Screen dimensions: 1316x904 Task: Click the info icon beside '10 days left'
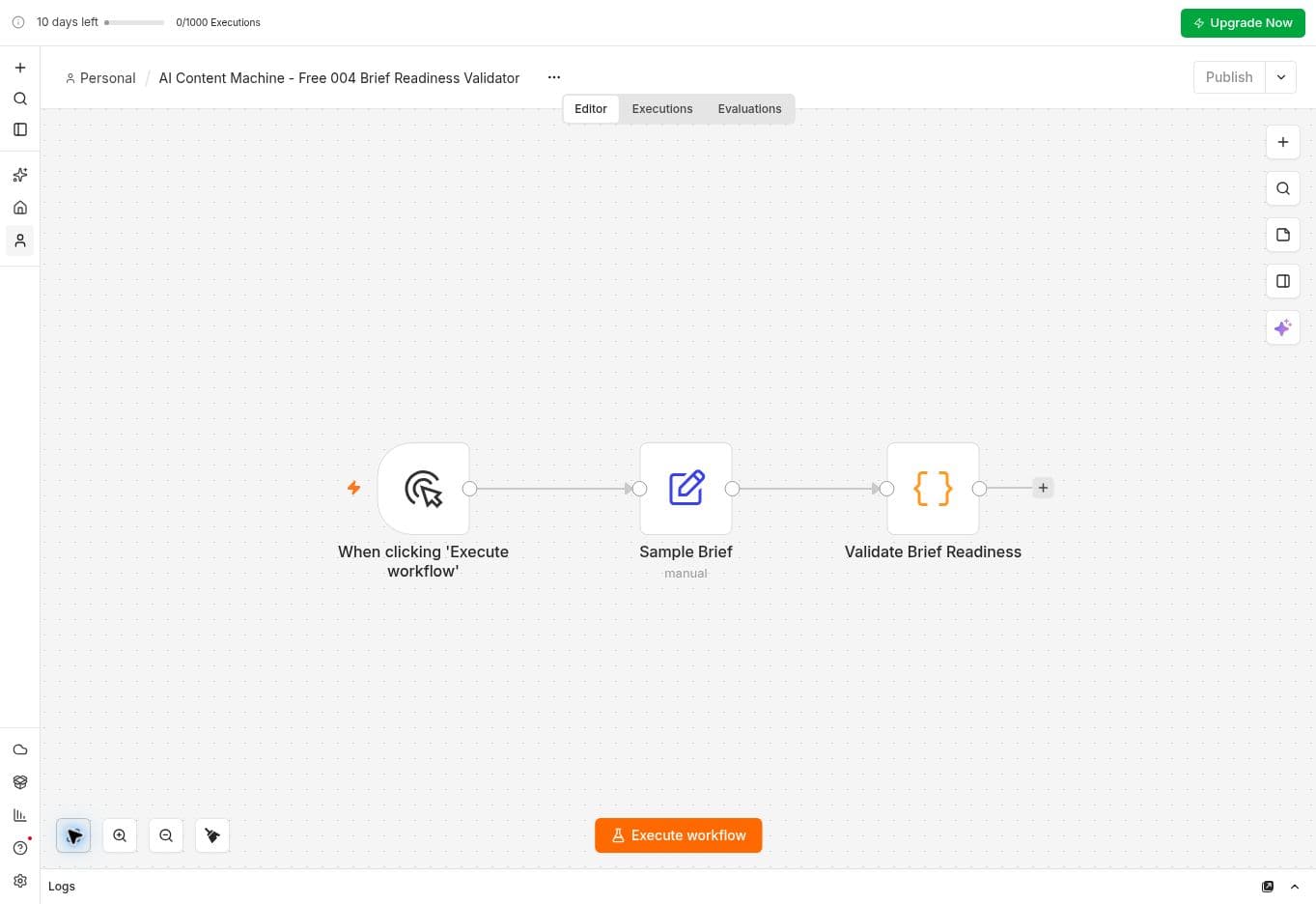pyautogui.click(x=18, y=22)
